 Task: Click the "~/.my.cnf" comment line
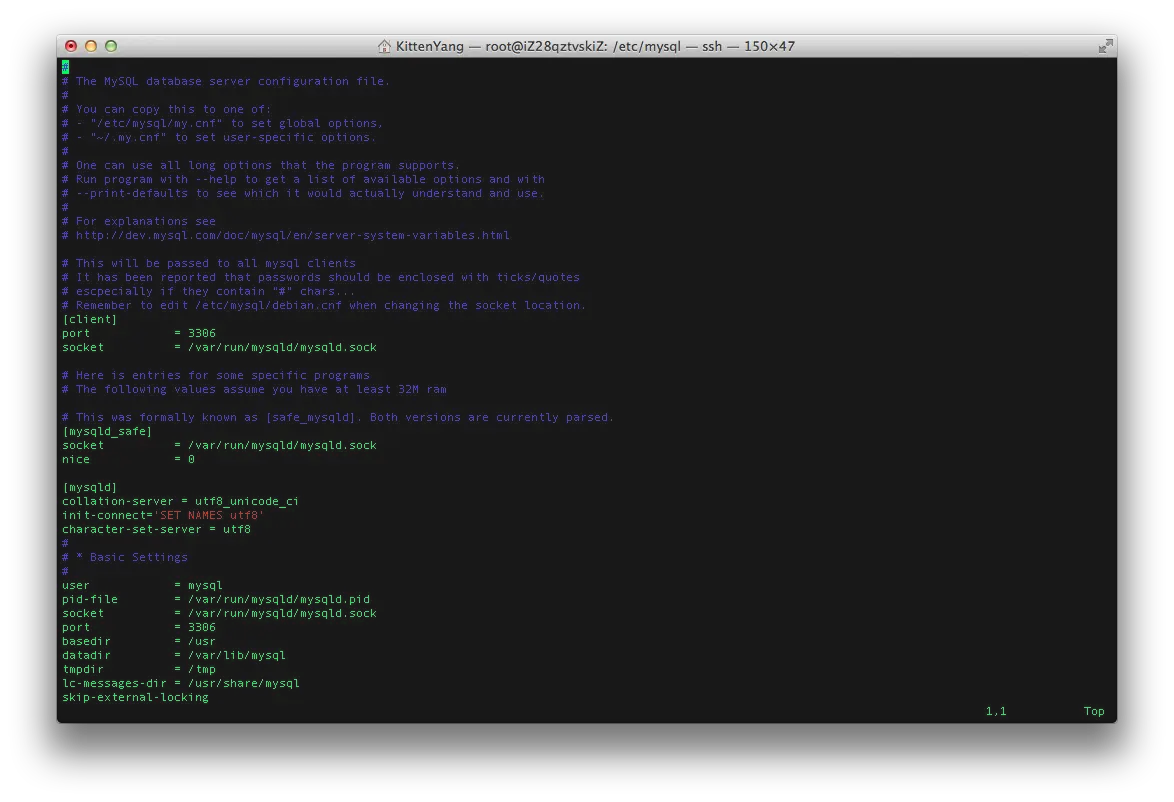coord(219,138)
